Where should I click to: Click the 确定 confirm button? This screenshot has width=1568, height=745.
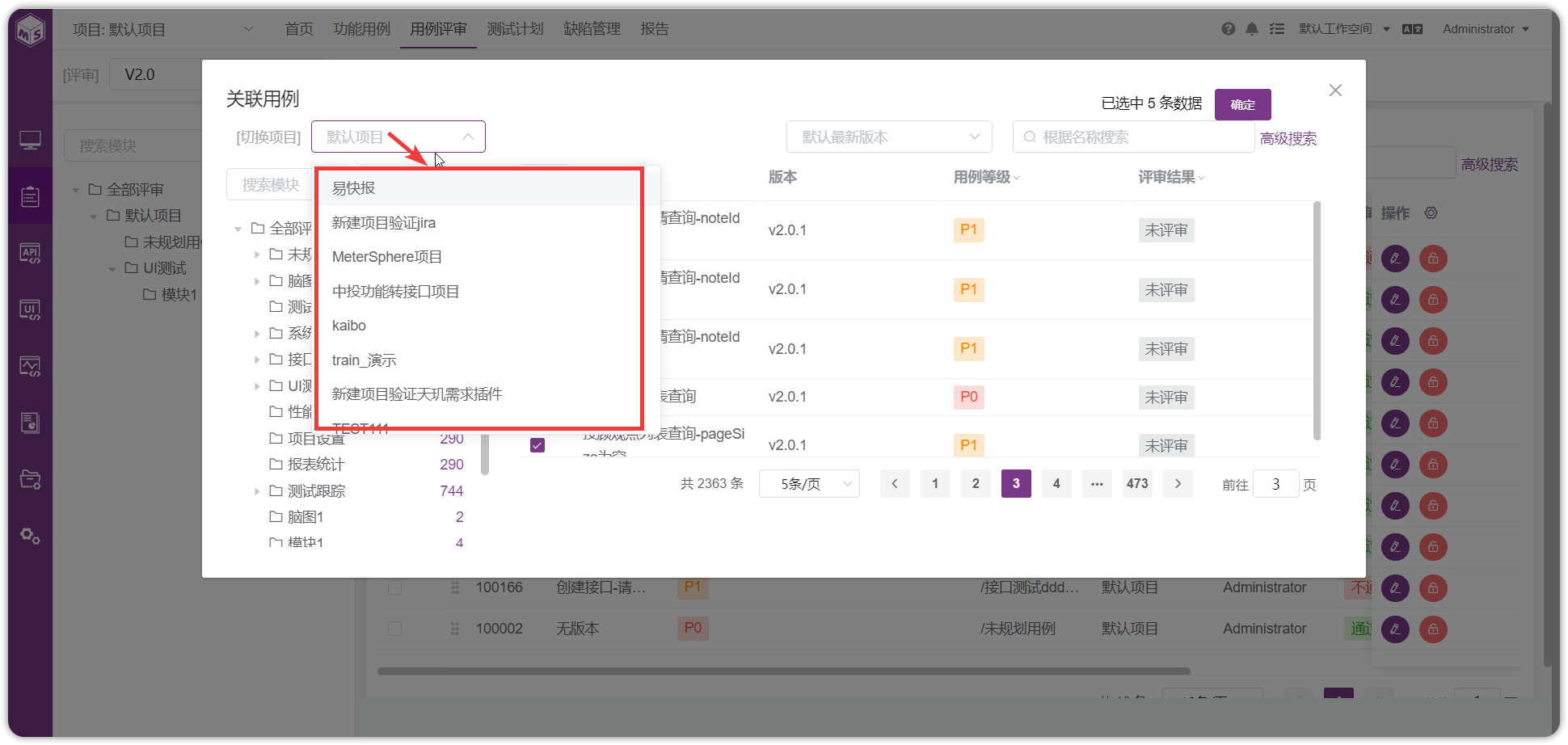pos(1242,104)
